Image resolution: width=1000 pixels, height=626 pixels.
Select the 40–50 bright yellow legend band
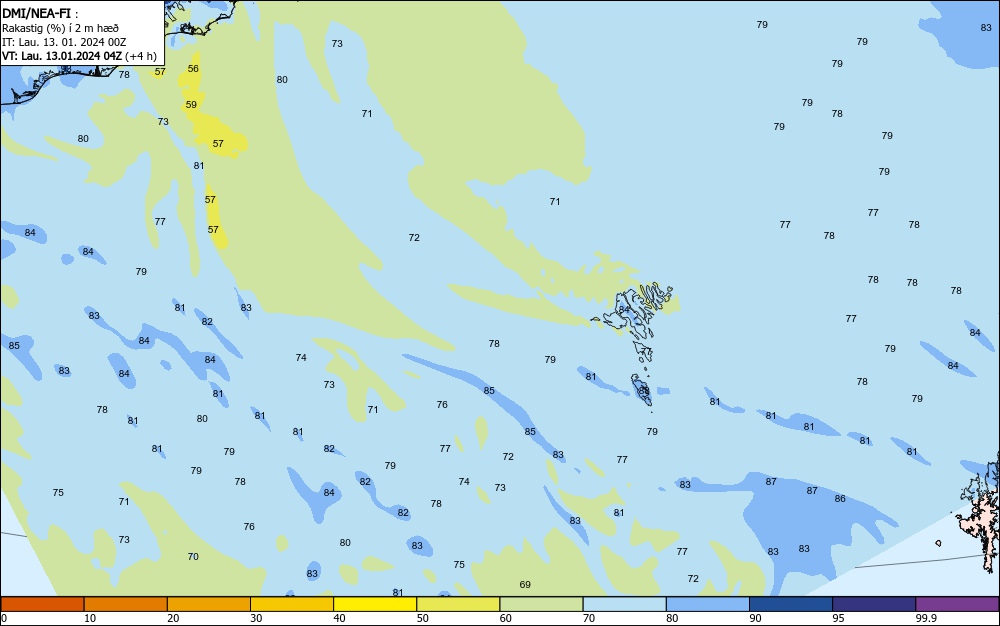[375, 604]
